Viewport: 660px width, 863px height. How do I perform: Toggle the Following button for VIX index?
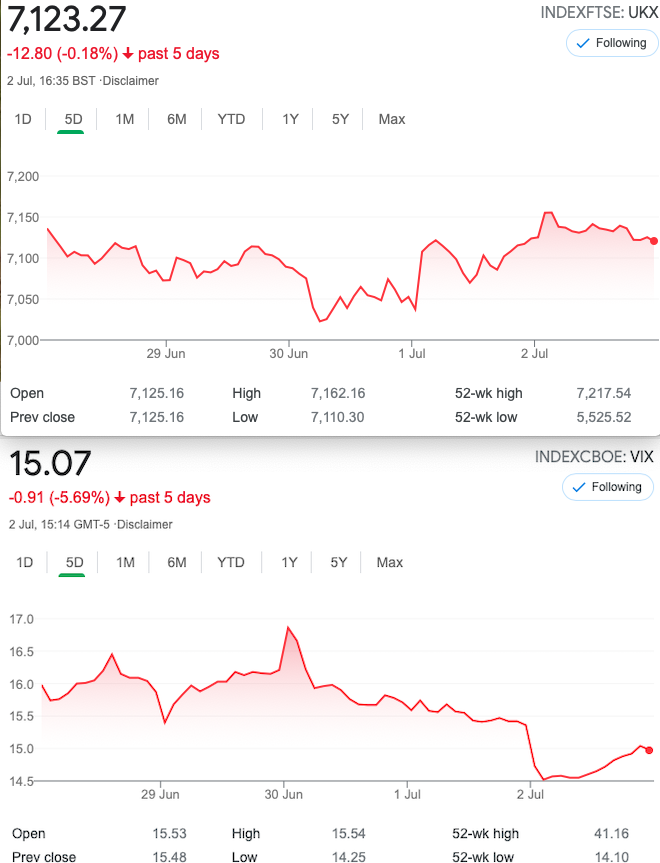tap(607, 487)
